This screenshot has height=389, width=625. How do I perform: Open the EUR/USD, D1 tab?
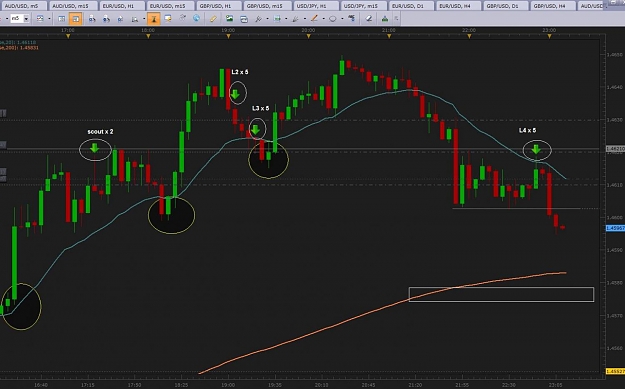(412, 6)
